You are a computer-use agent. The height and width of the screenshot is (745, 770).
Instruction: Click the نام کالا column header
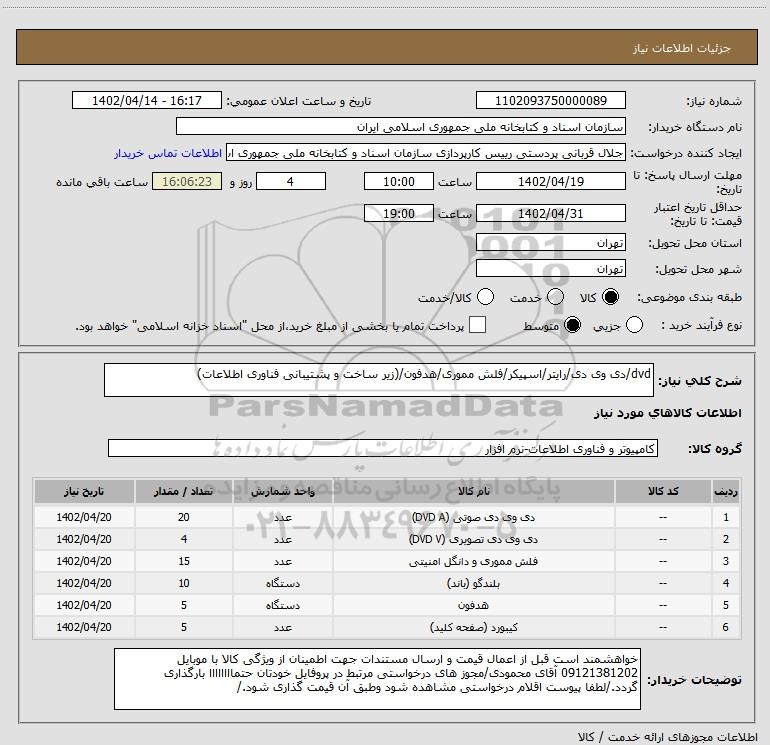473,491
